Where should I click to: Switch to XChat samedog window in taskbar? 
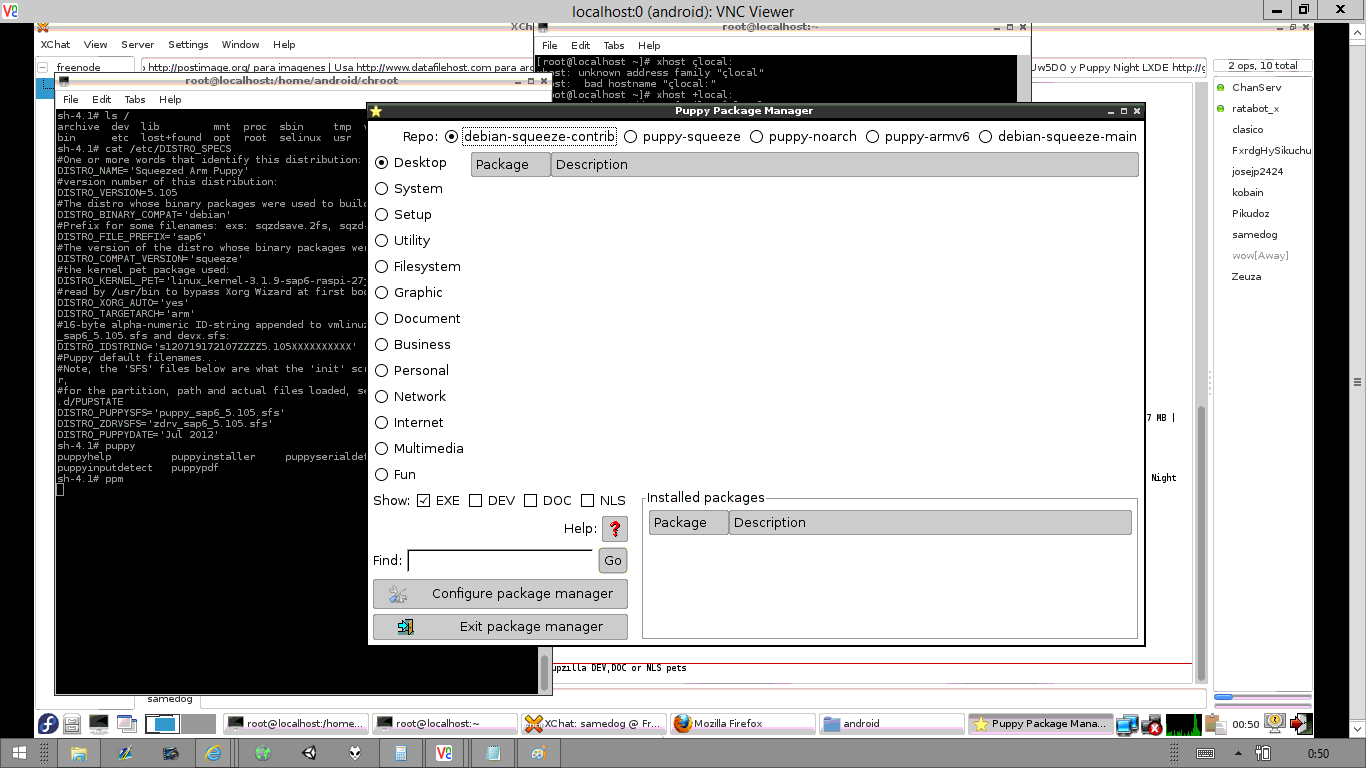pos(594,723)
